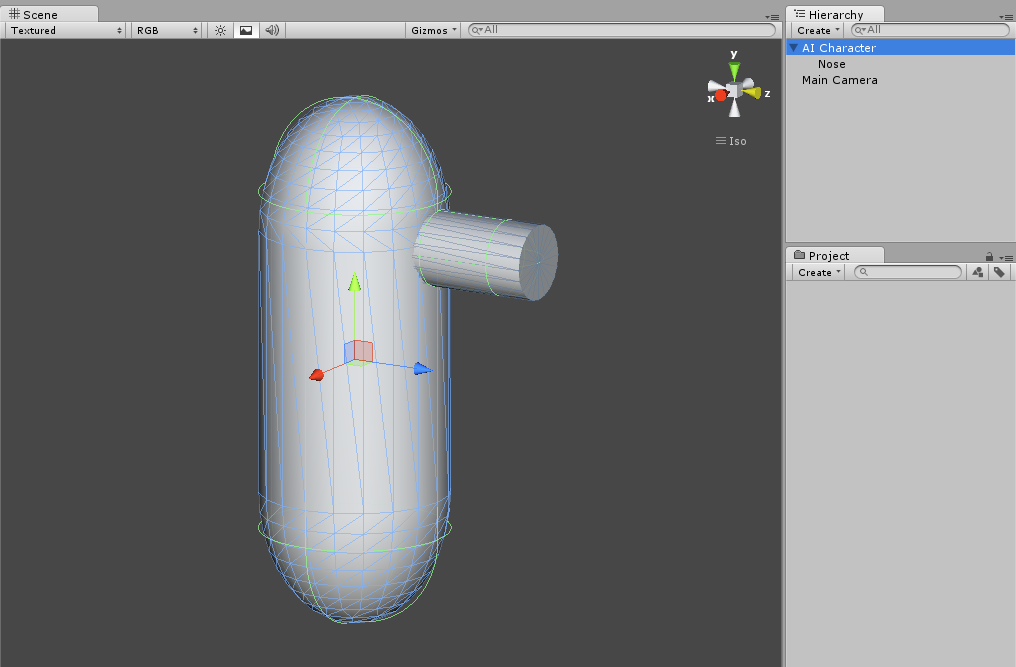Click the Project panel Create button

coord(819,272)
